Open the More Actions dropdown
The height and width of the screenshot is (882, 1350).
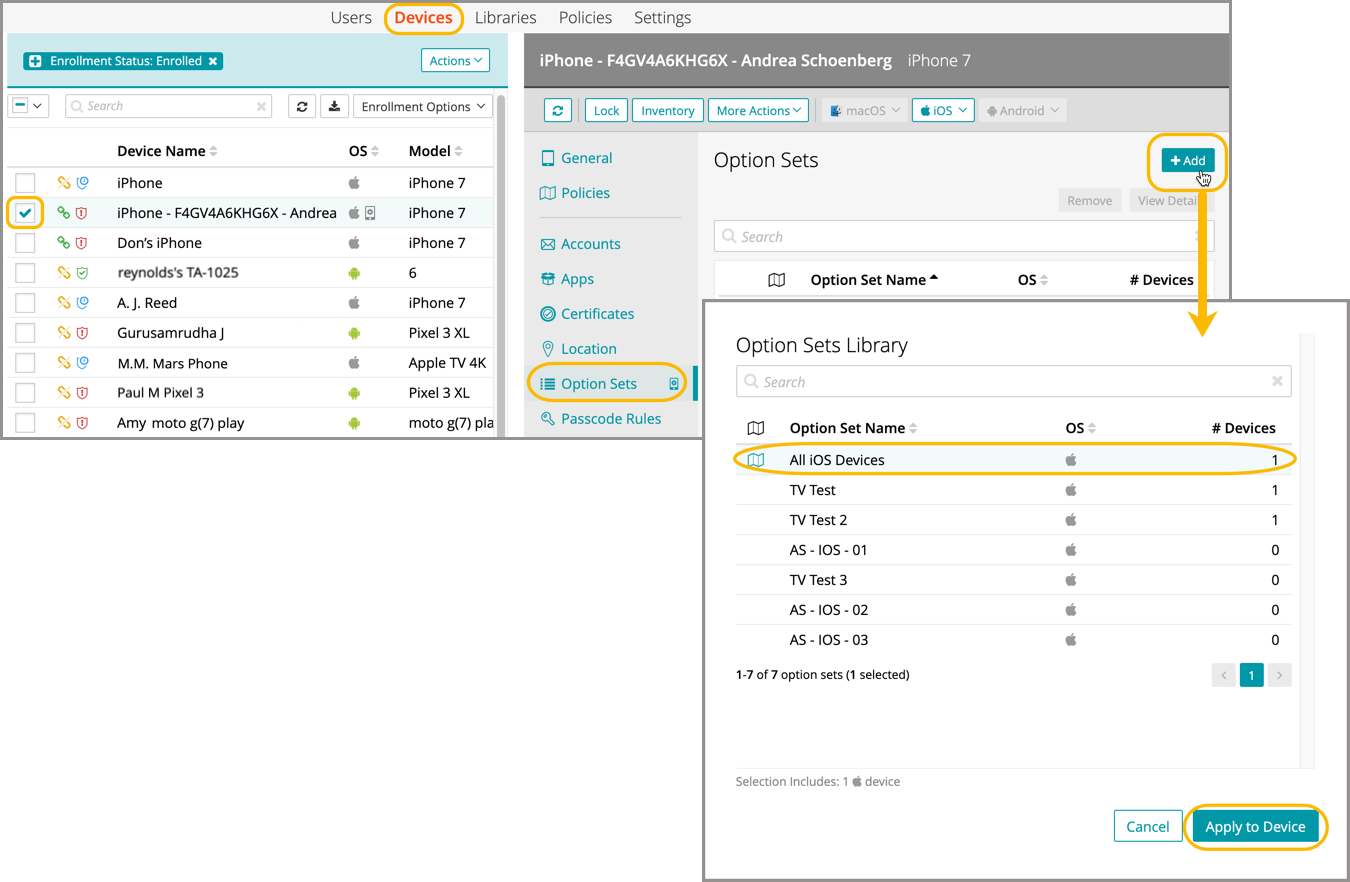(759, 110)
